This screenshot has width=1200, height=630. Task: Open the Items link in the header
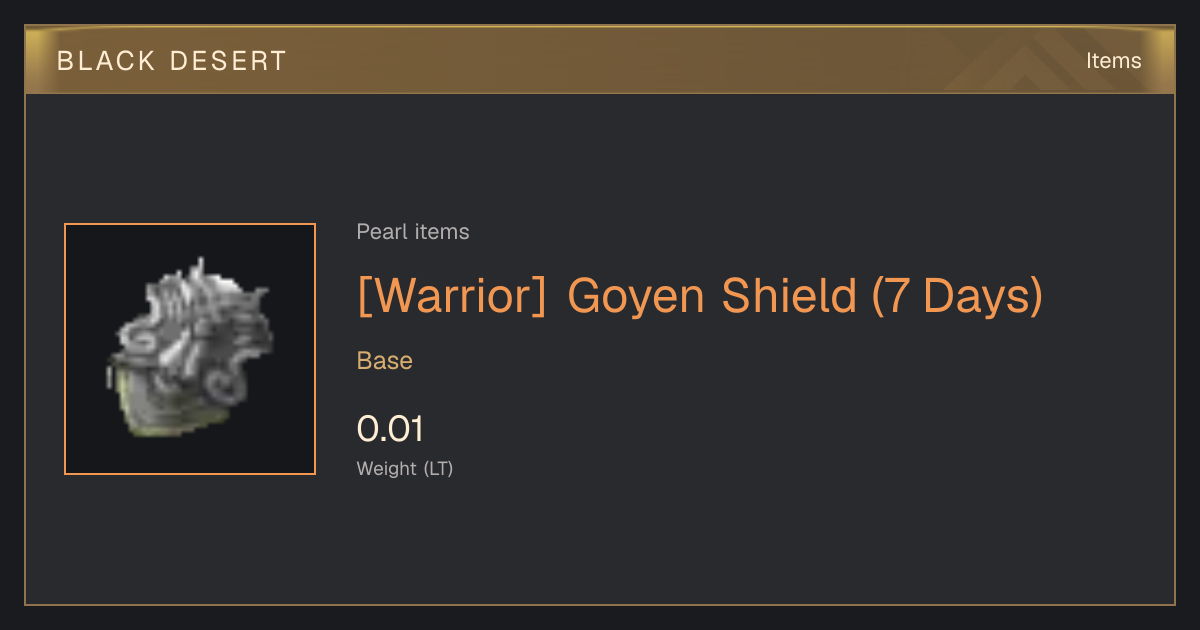pyautogui.click(x=1113, y=61)
